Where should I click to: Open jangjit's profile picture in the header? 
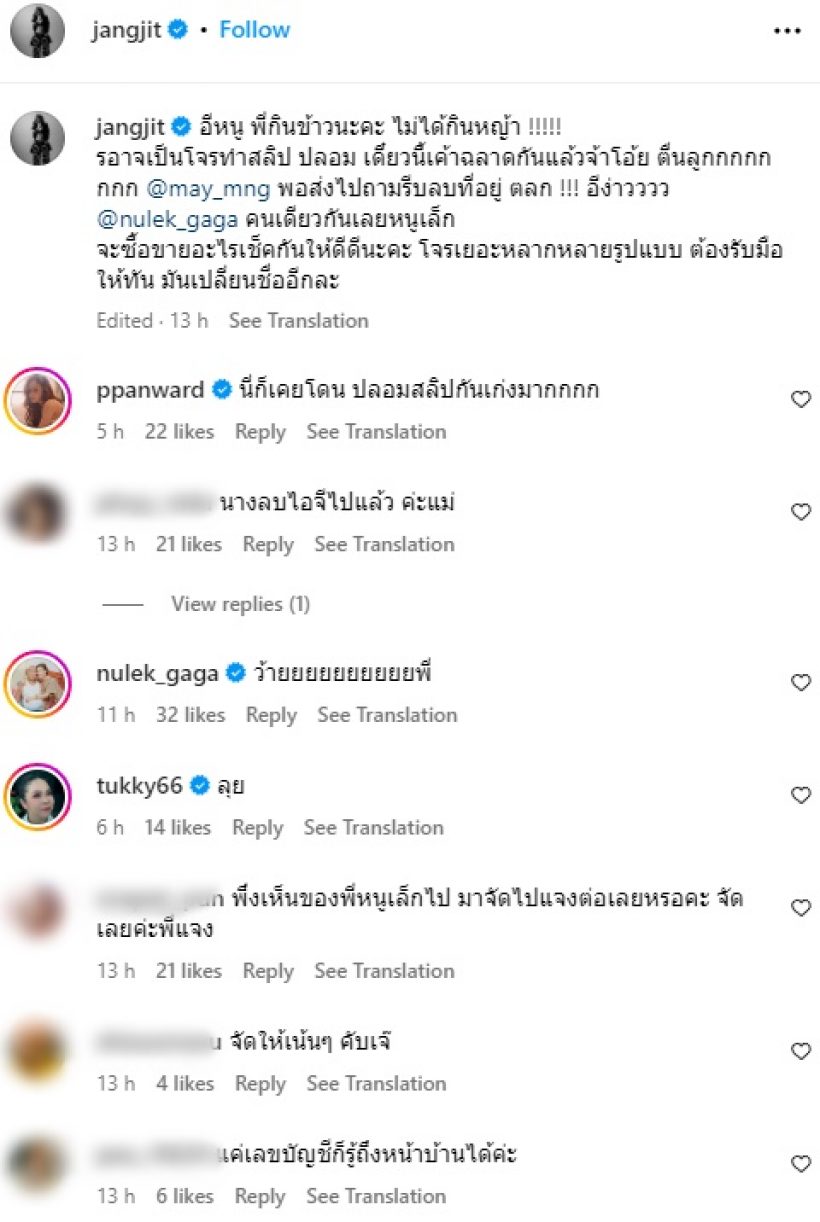[38, 31]
